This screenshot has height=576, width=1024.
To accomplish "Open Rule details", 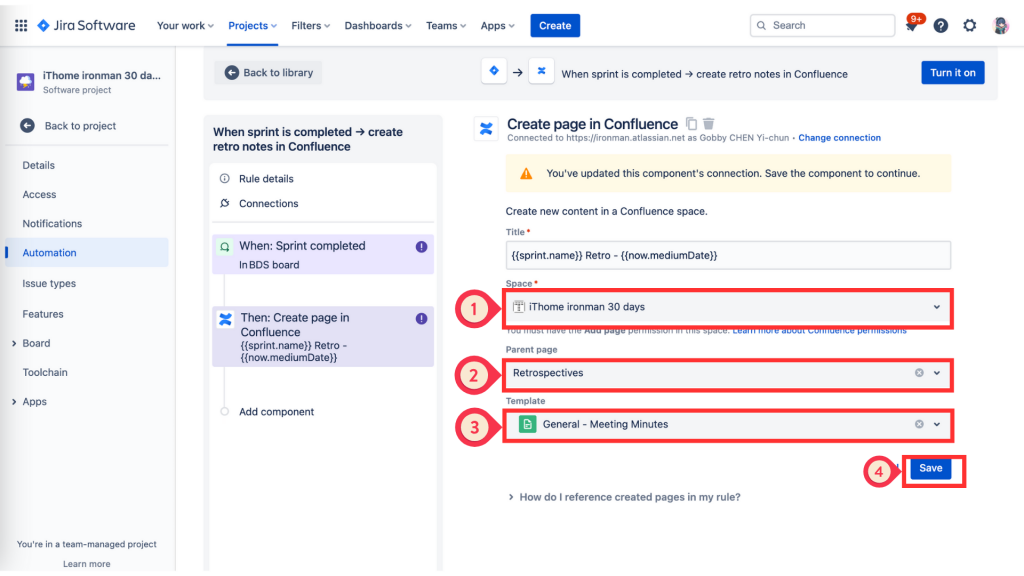I will (x=266, y=178).
